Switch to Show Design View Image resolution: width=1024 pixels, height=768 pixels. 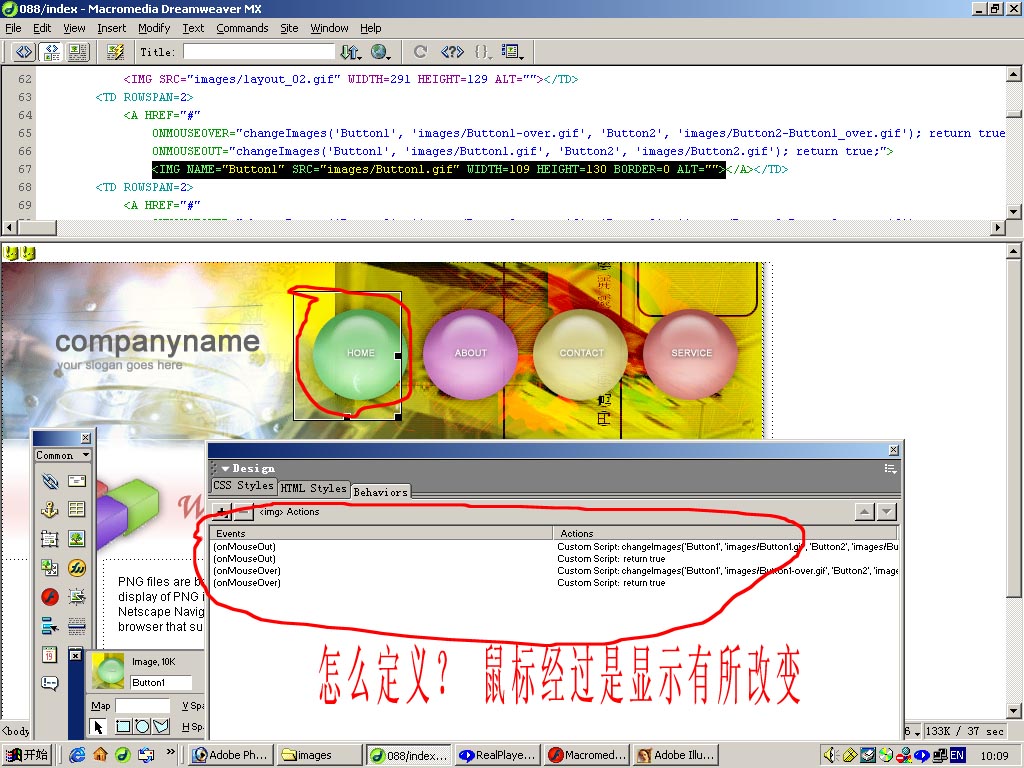click(x=77, y=51)
